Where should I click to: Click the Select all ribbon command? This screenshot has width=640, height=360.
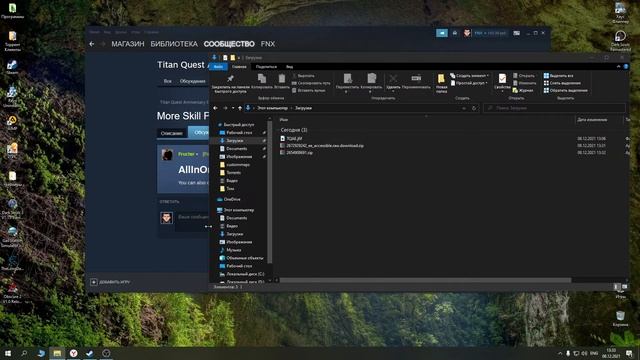point(558,76)
